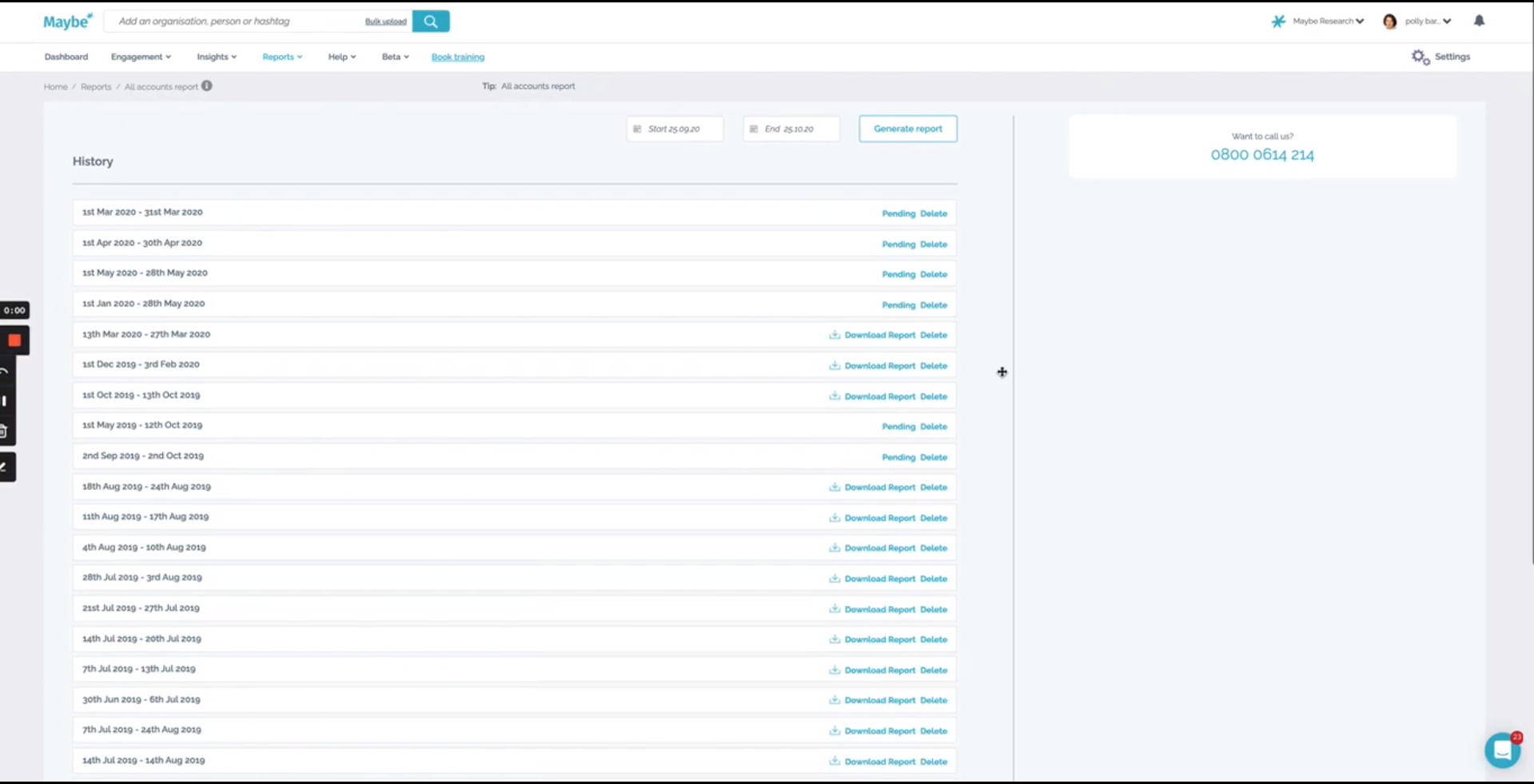Viewport: 1534px width, 784px height.
Task: Open the Maybe Research account dropdown
Action: coord(1329,22)
